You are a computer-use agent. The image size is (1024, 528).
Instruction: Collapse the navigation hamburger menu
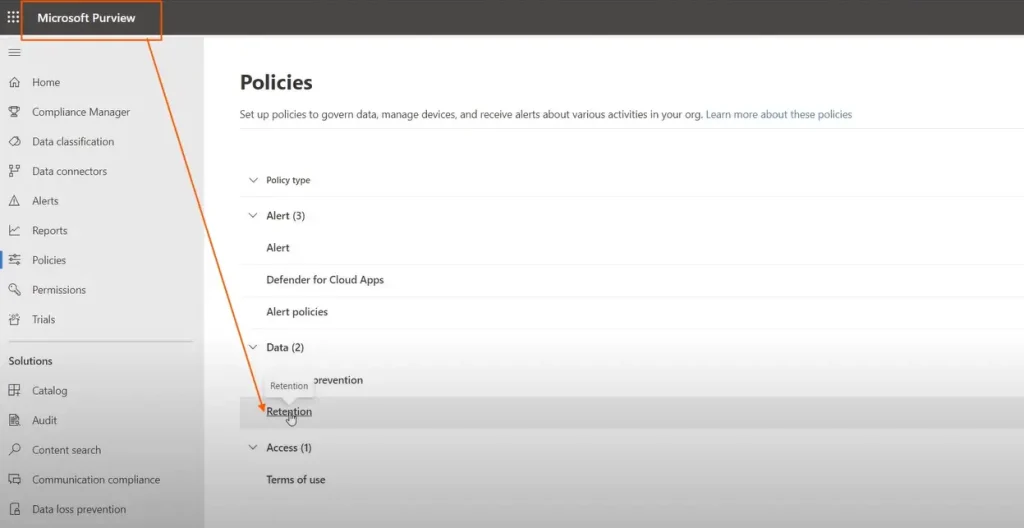pyautogui.click(x=14, y=52)
